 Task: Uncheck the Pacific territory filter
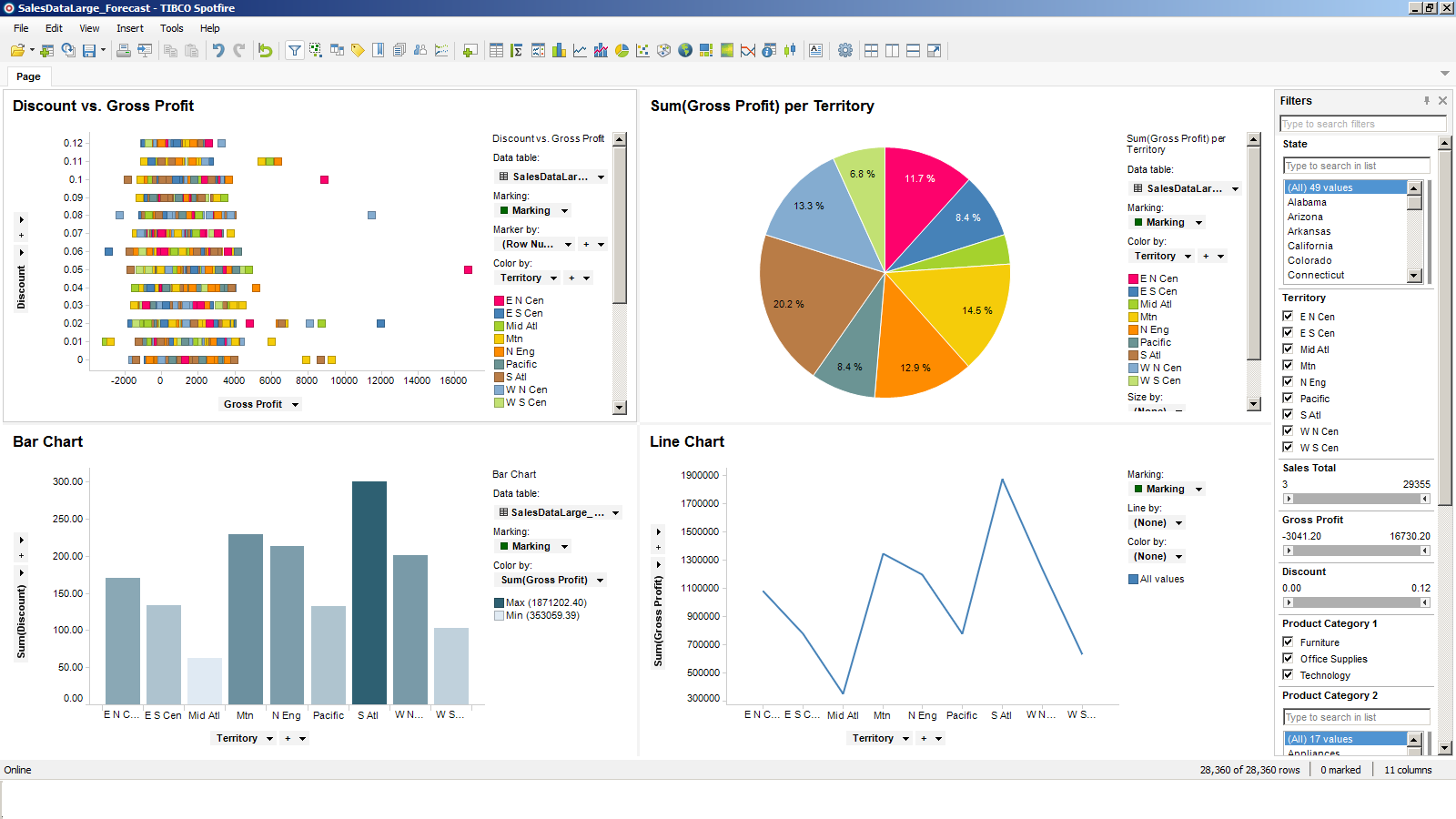1289,398
